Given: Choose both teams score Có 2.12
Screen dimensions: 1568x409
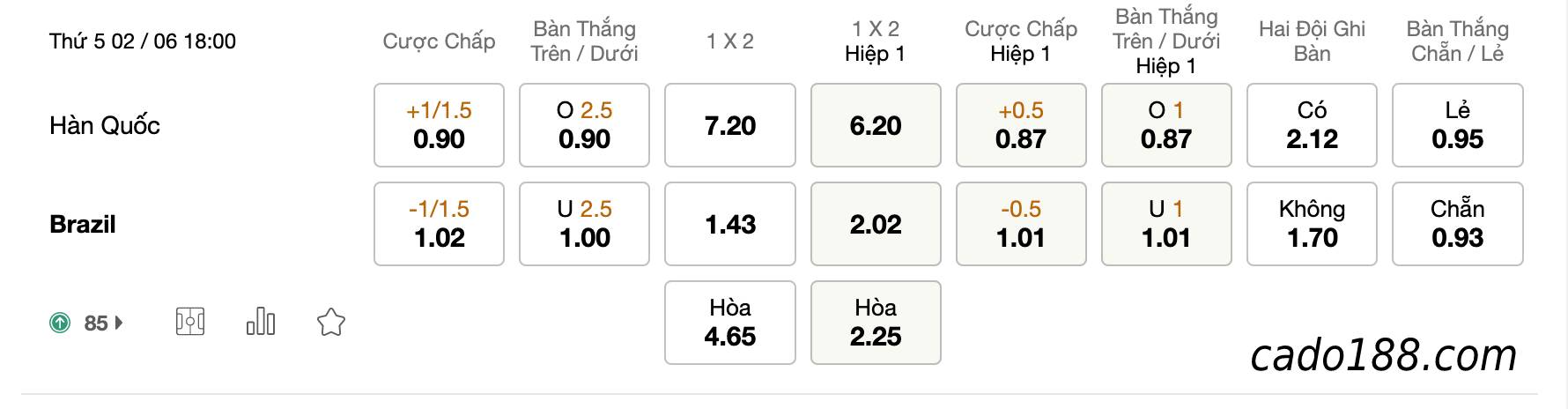Looking at the screenshot, I should pyautogui.click(x=1312, y=125).
